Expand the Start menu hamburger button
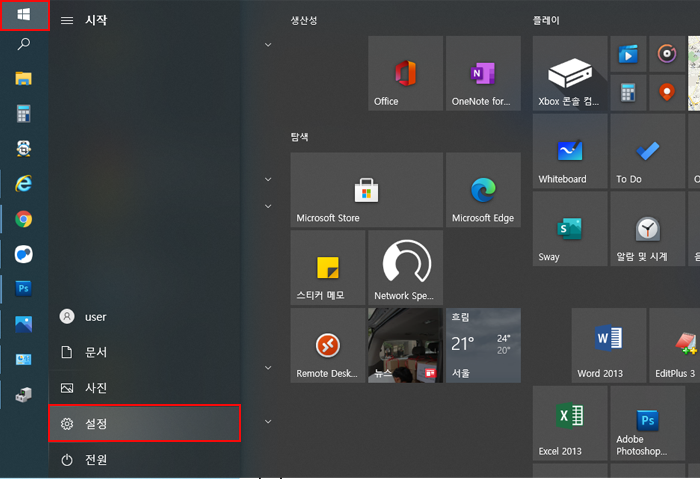The height and width of the screenshot is (479, 700). (67, 20)
